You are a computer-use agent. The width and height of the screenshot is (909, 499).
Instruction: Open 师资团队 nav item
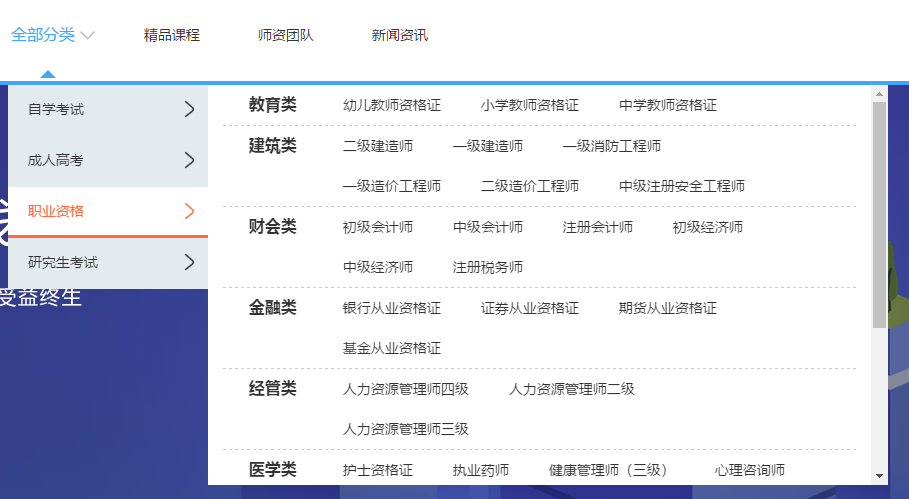coord(286,35)
